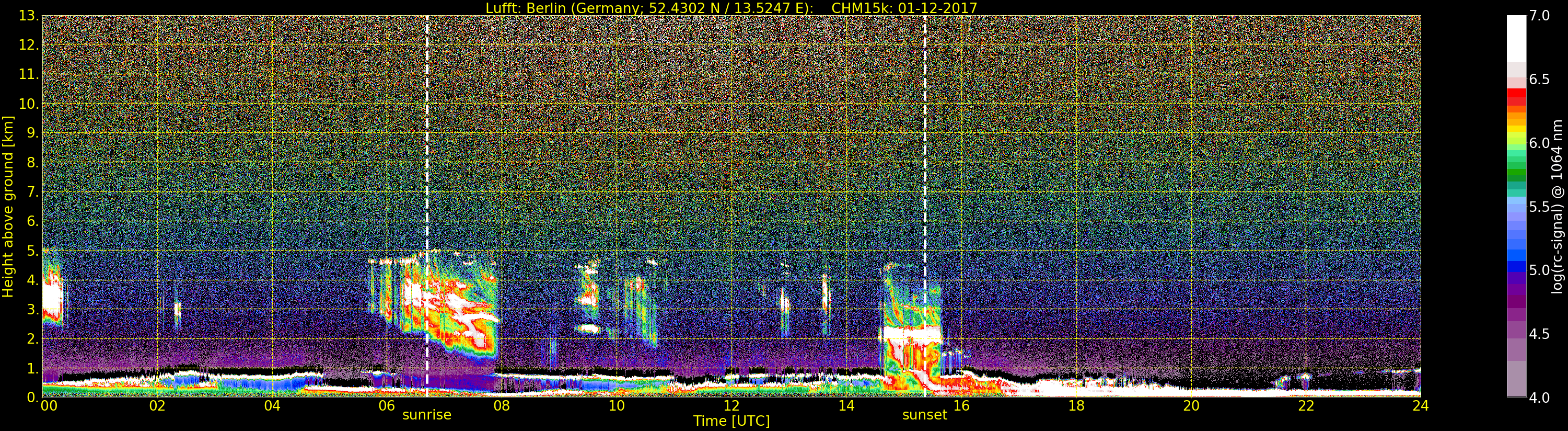Click the '00' time axis tick label
Screen dimensions: 1568x431
click(x=48, y=405)
